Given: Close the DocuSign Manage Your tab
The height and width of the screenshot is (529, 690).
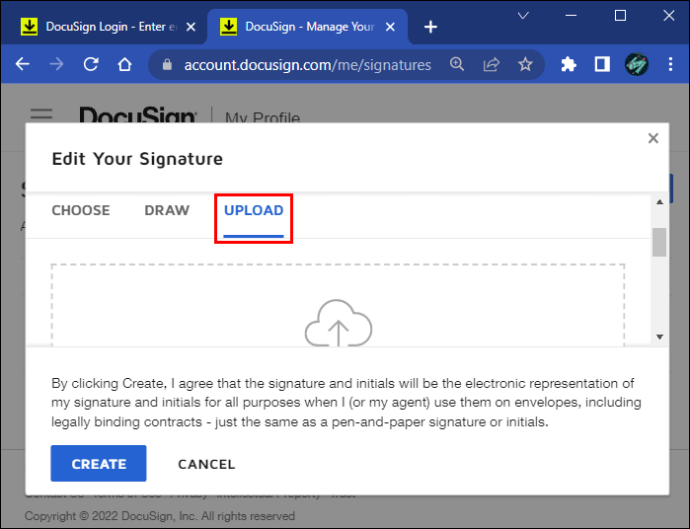Looking at the screenshot, I should pos(390,27).
